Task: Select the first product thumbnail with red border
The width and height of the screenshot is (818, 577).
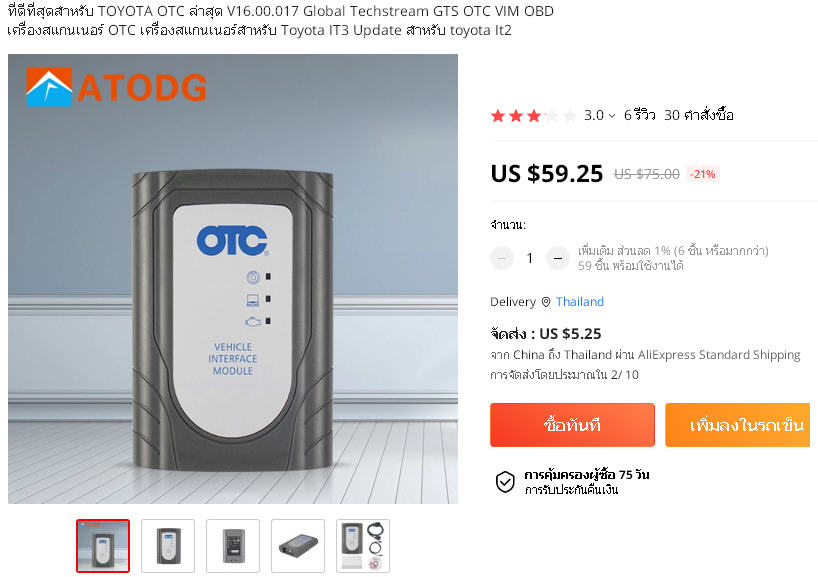Action: [103, 546]
